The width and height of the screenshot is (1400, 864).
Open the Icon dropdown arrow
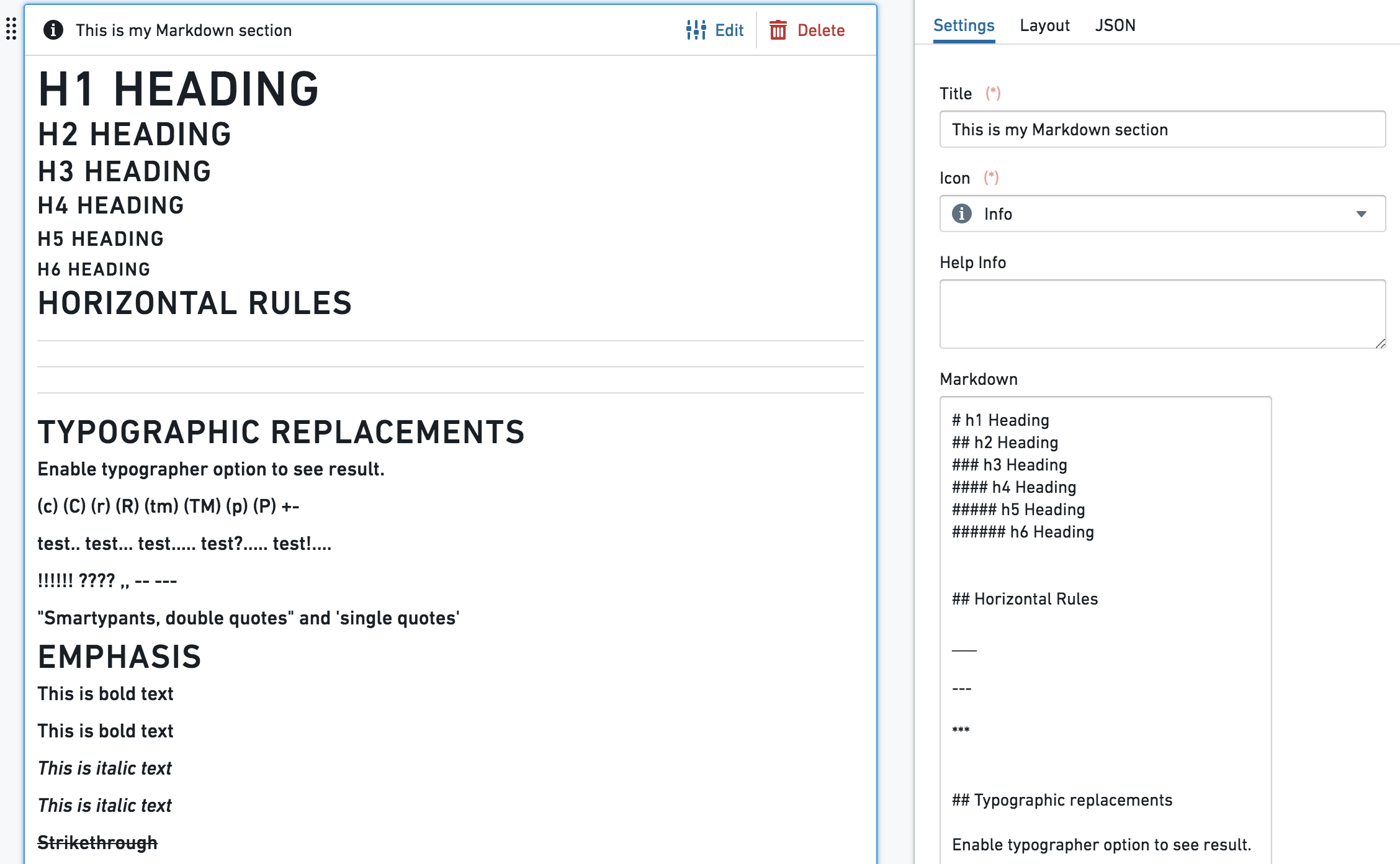(x=1362, y=214)
